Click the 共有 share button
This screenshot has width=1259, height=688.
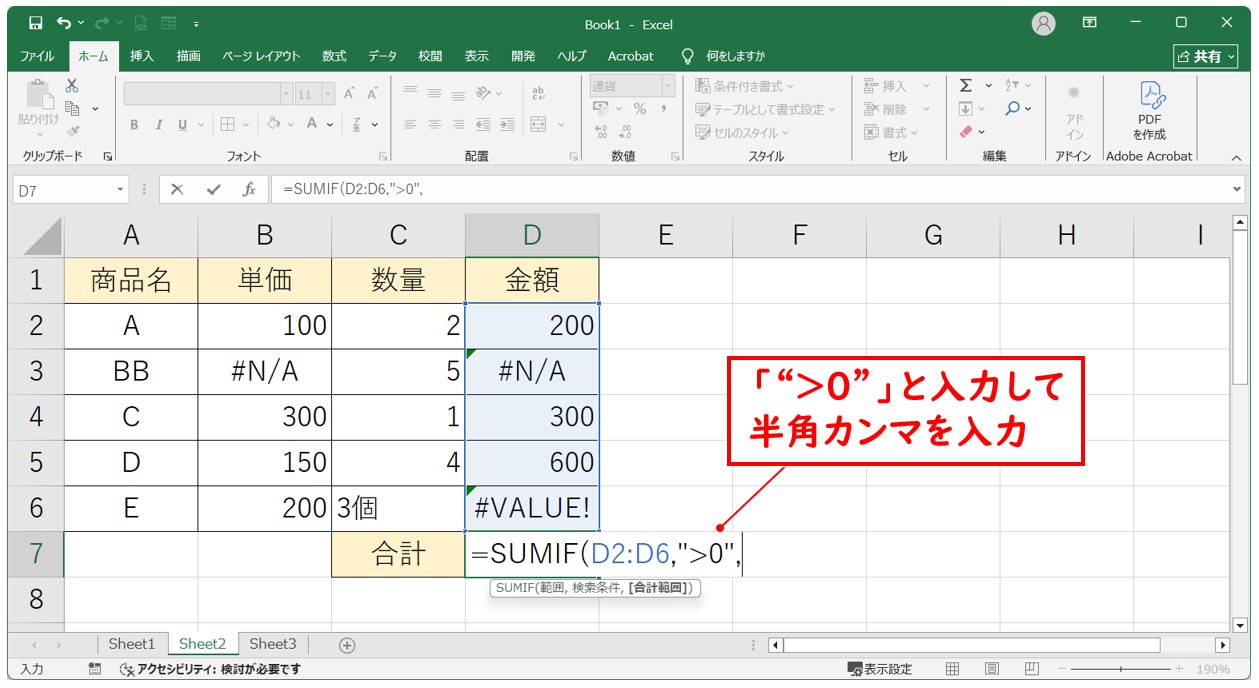[x=1207, y=56]
